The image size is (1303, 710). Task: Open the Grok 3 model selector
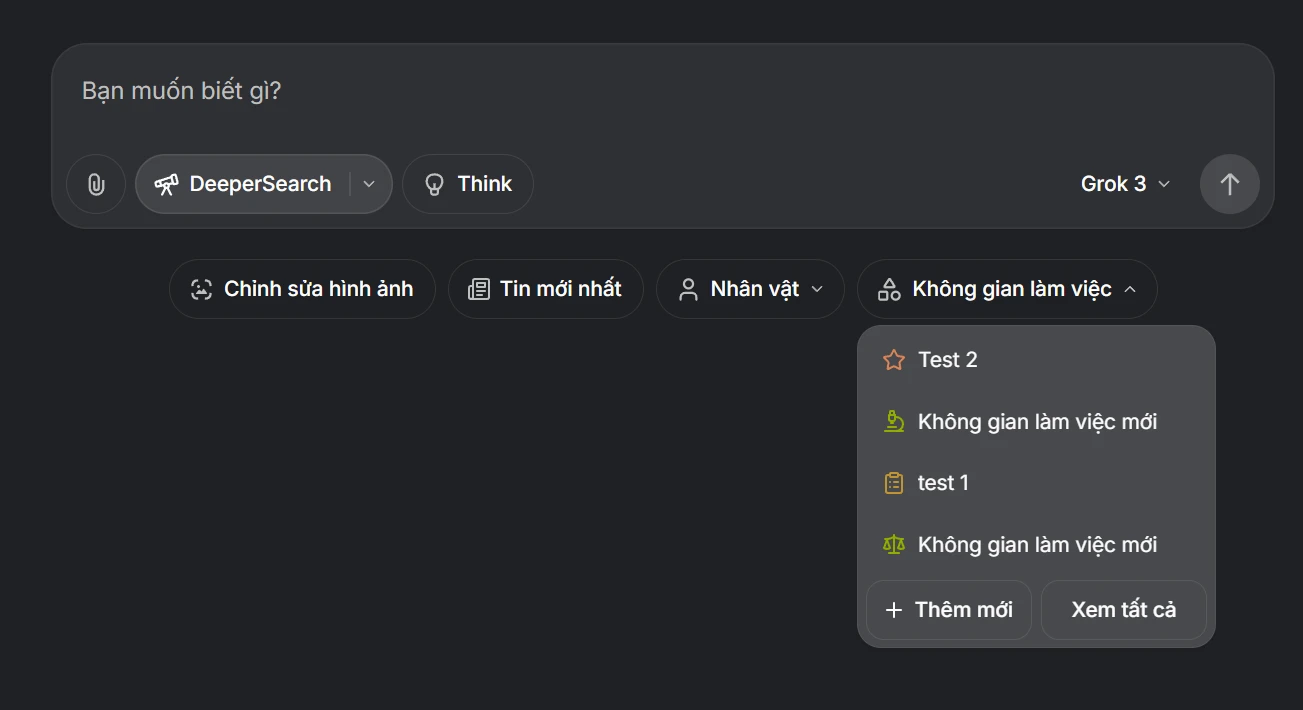(1125, 184)
